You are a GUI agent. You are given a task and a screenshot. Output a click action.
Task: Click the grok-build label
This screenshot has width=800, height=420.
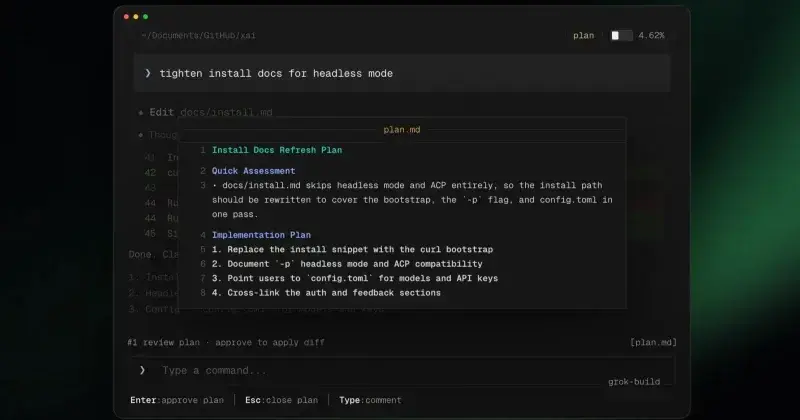click(x=634, y=382)
